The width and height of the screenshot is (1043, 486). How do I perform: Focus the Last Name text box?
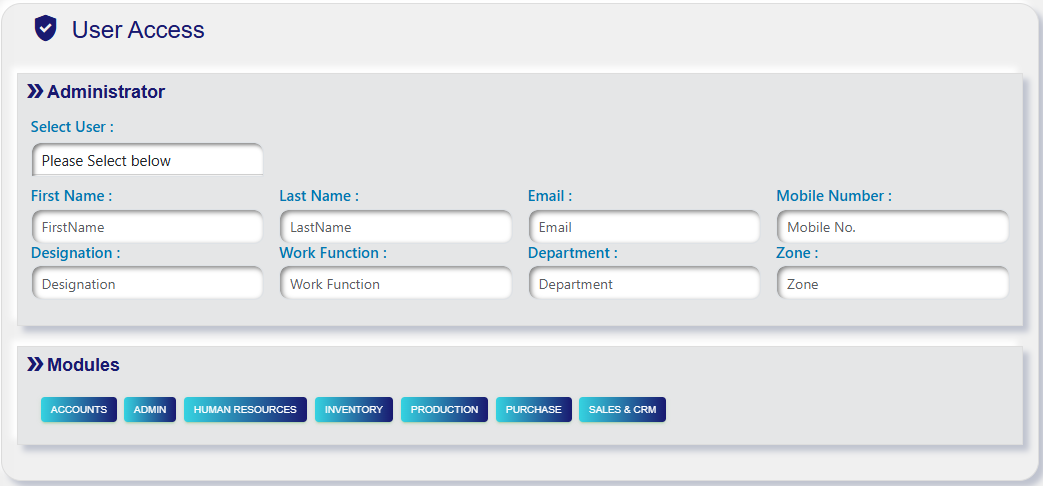[395, 227]
